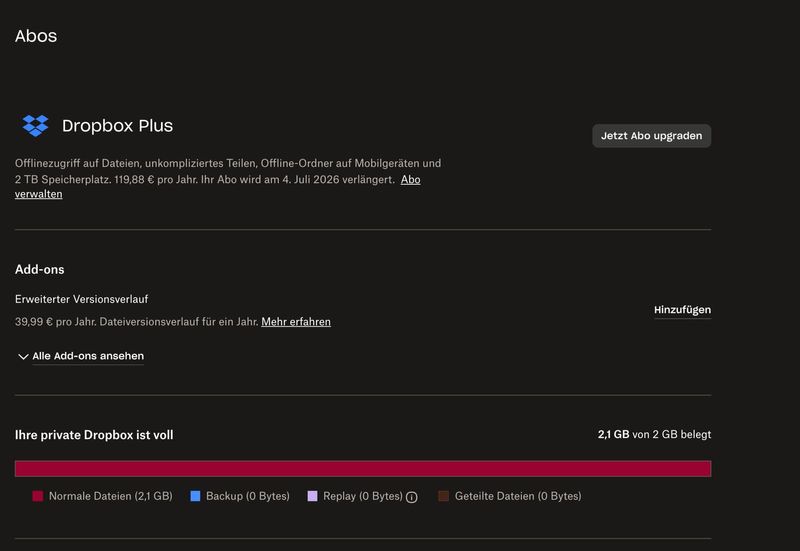Click the "2,1 GB von 2 GB belegt" text
Viewport: 800px width, 551px height.
tap(654, 435)
